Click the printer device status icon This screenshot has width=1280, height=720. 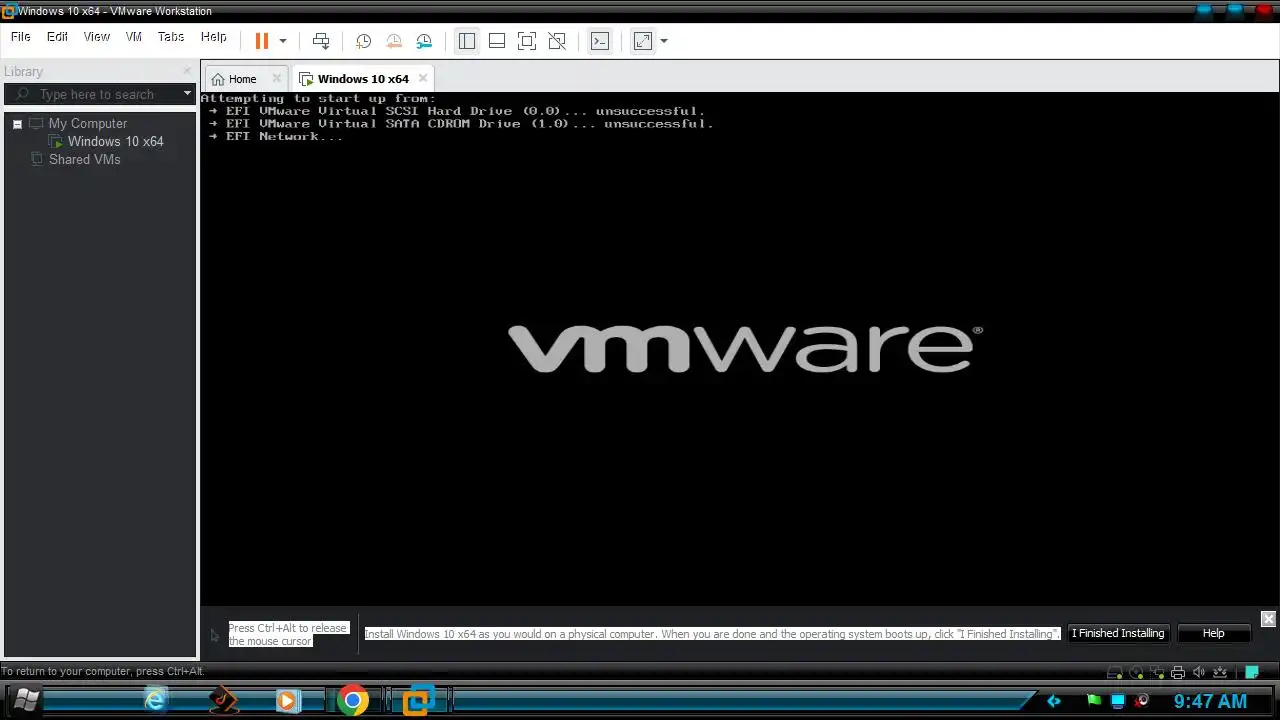1178,673
